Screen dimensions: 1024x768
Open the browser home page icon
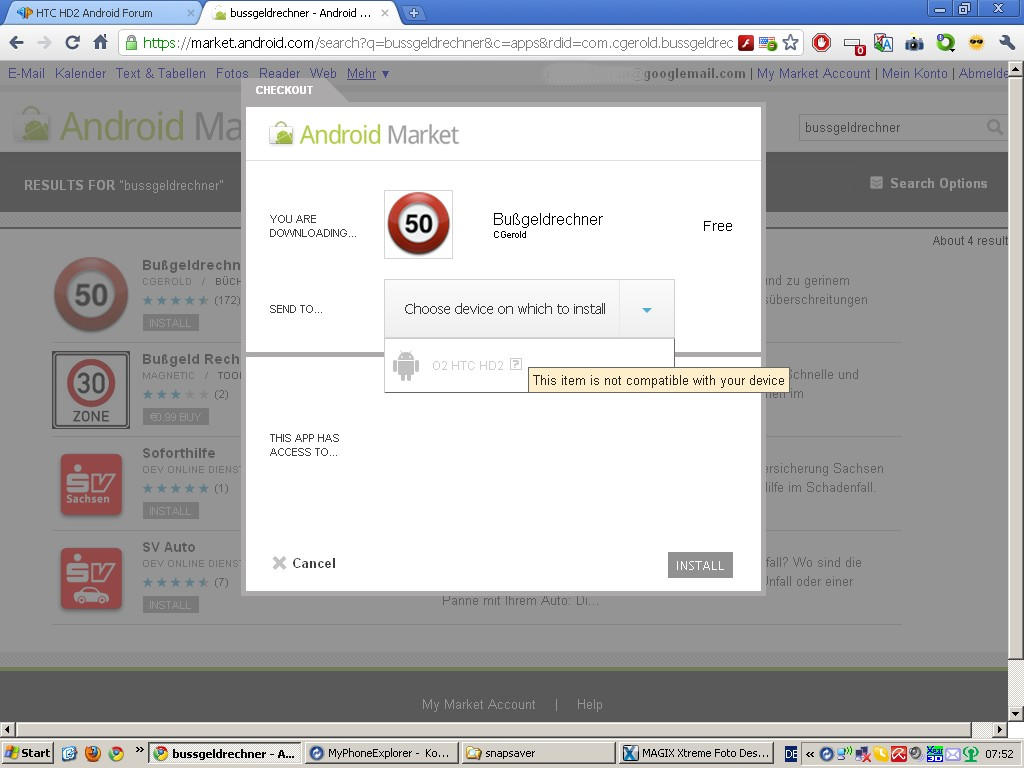(x=101, y=43)
